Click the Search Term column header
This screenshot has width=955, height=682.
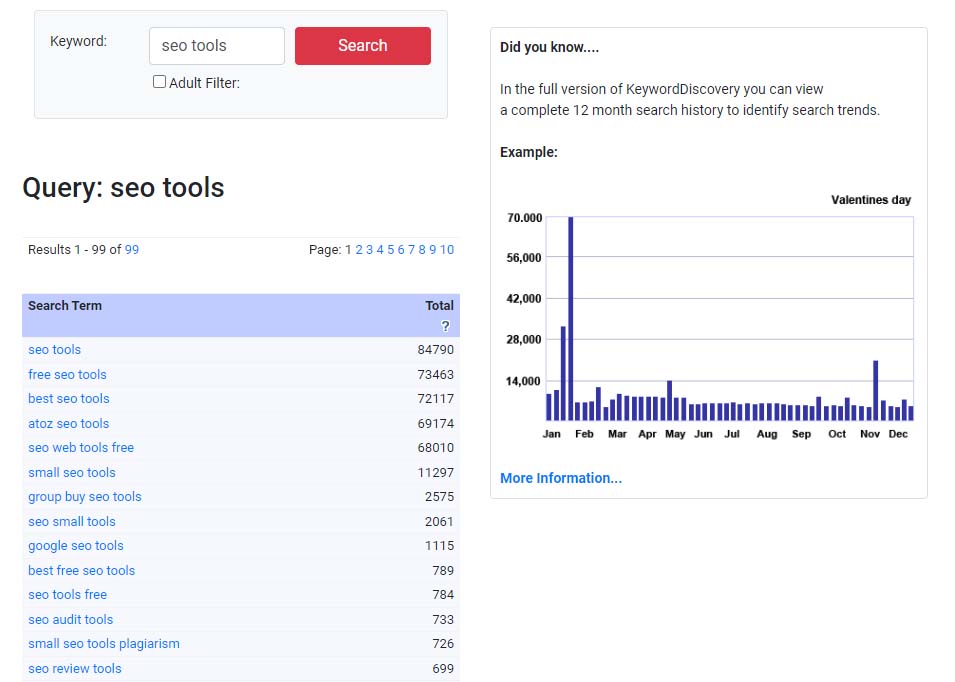(65, 306)
